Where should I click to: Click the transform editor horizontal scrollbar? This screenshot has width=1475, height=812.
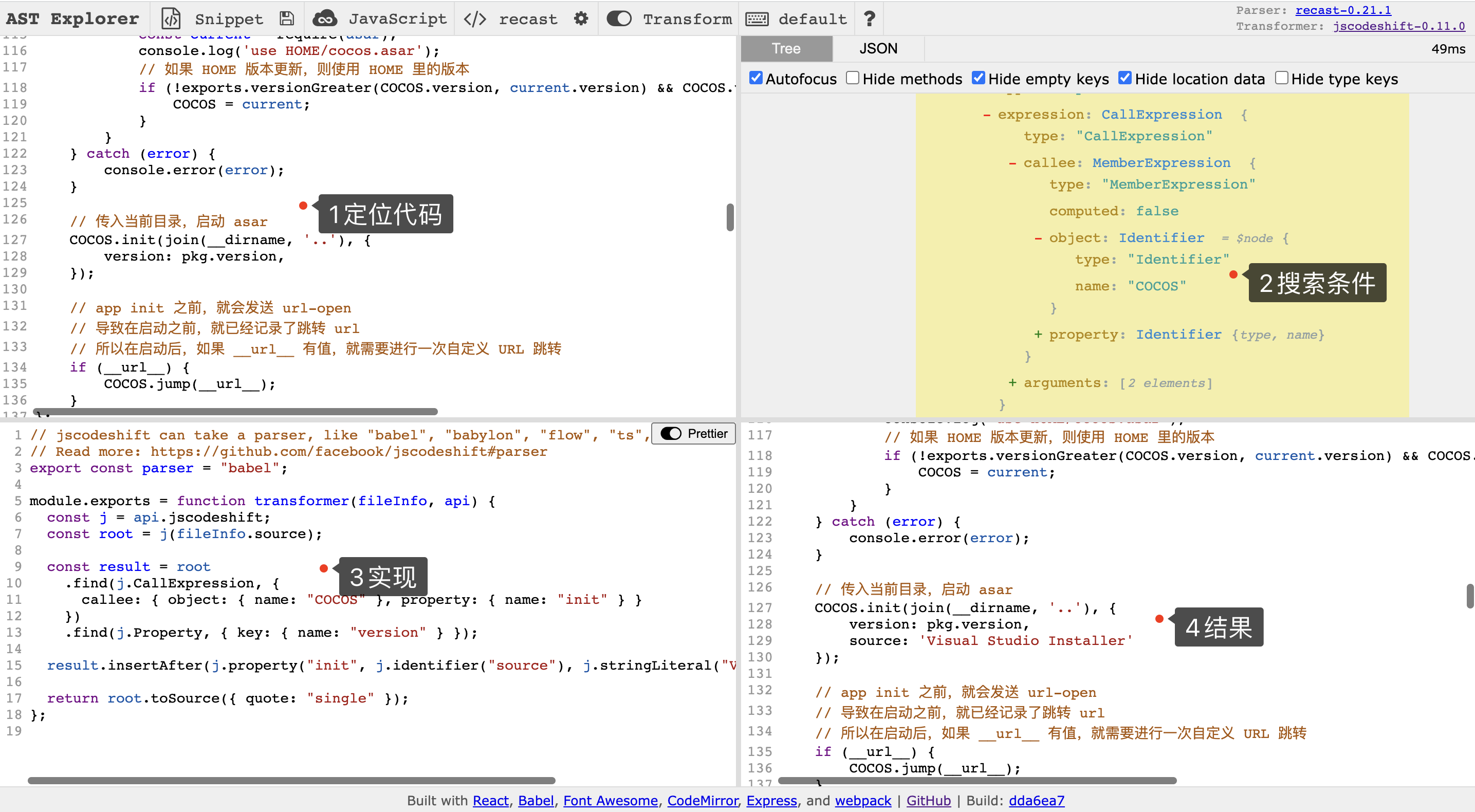[x=291, y=781]
